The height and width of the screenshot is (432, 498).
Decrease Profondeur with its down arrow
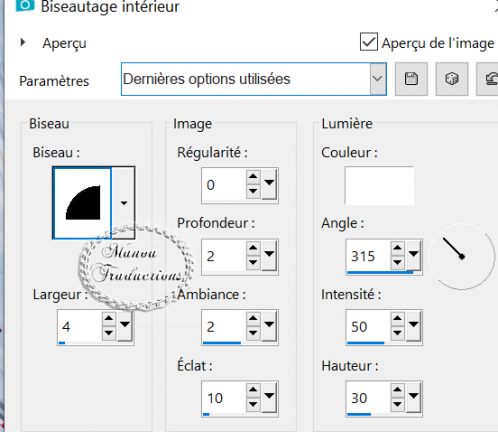point(253,263)
